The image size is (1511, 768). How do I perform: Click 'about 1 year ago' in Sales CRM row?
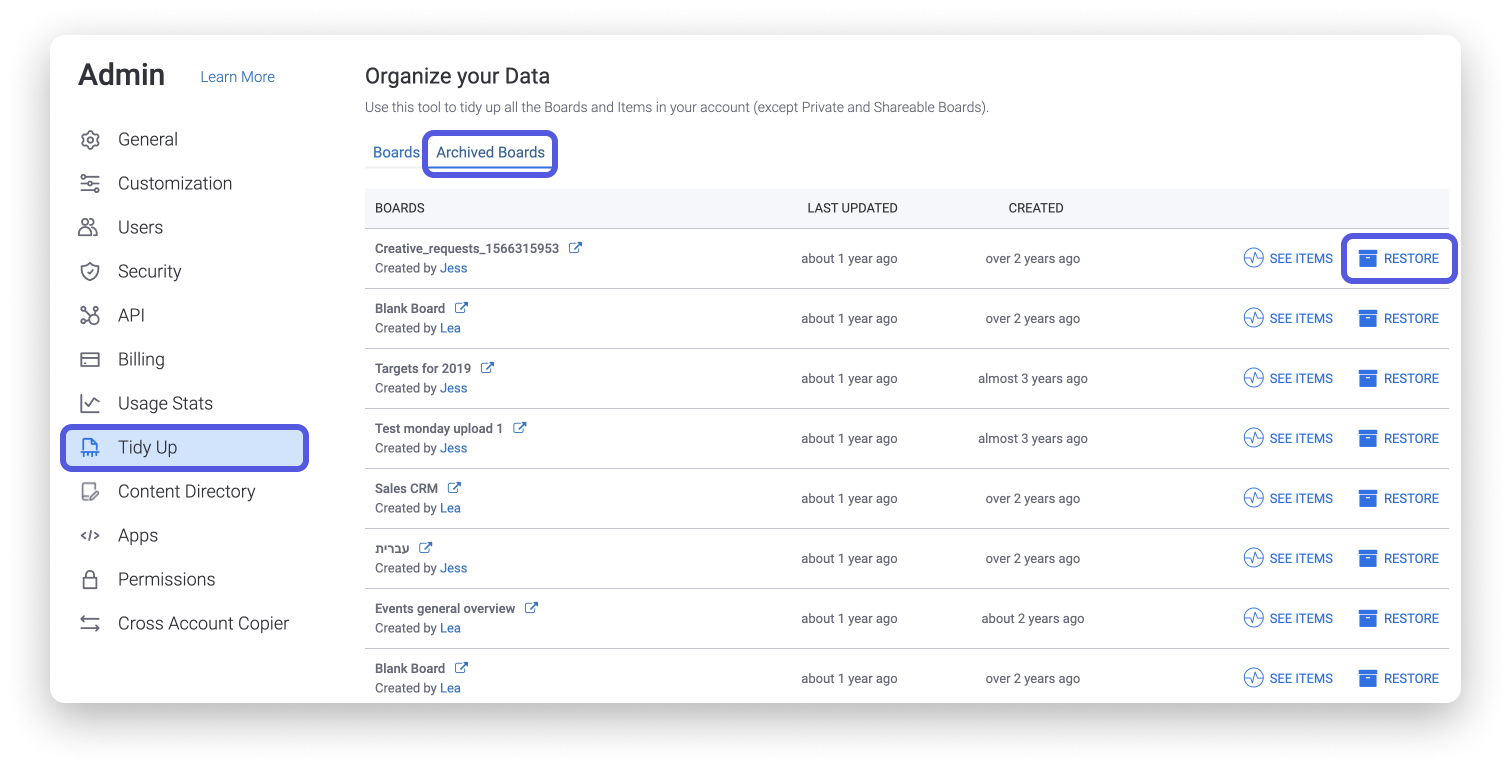(x=849, y=498)
